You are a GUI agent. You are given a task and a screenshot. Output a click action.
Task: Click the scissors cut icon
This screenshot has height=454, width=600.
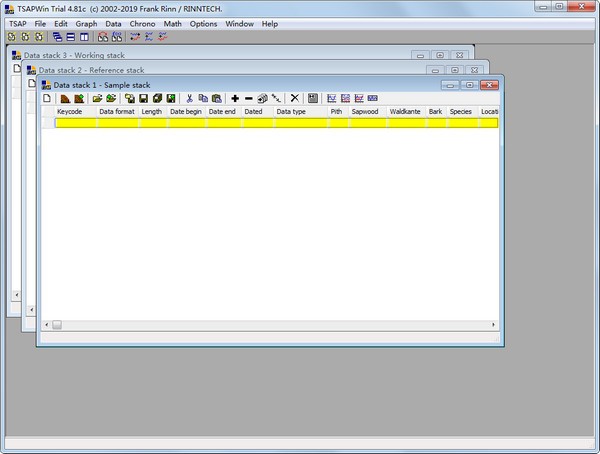[x=189, y=99]
